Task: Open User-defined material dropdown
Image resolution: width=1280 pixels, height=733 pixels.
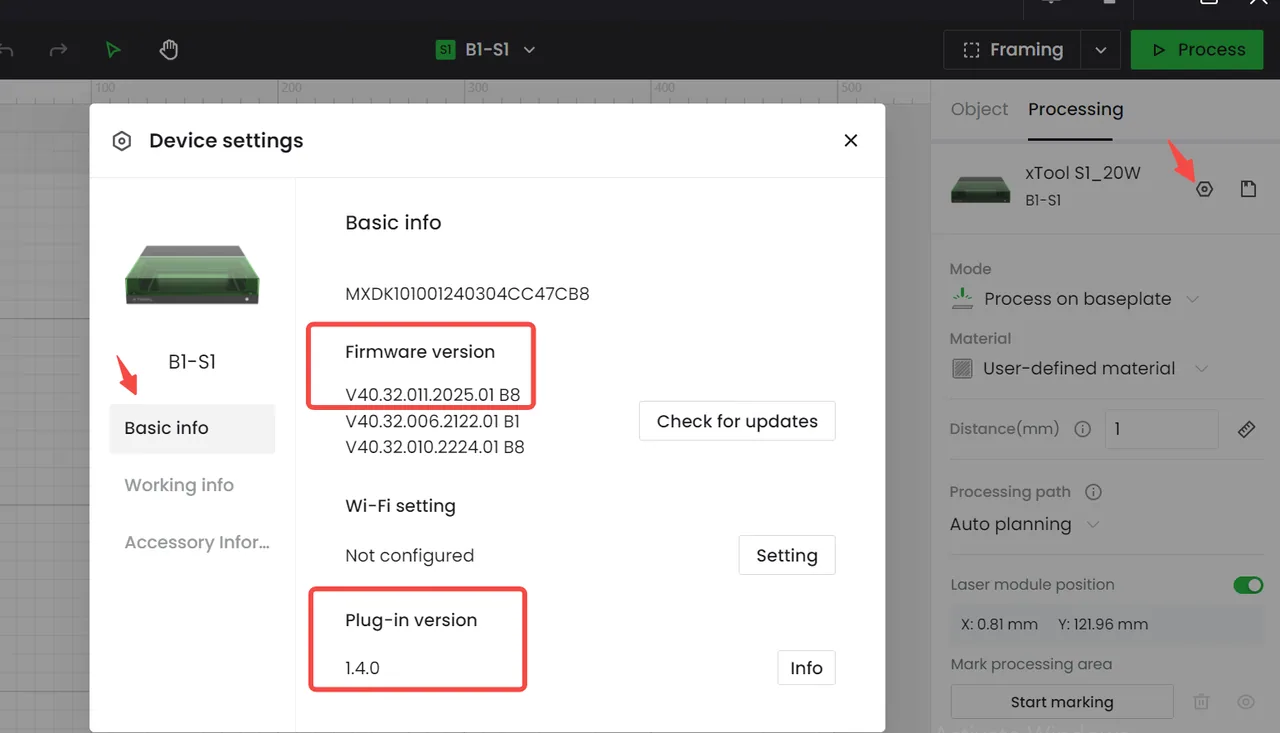Action: [1202, 369]
